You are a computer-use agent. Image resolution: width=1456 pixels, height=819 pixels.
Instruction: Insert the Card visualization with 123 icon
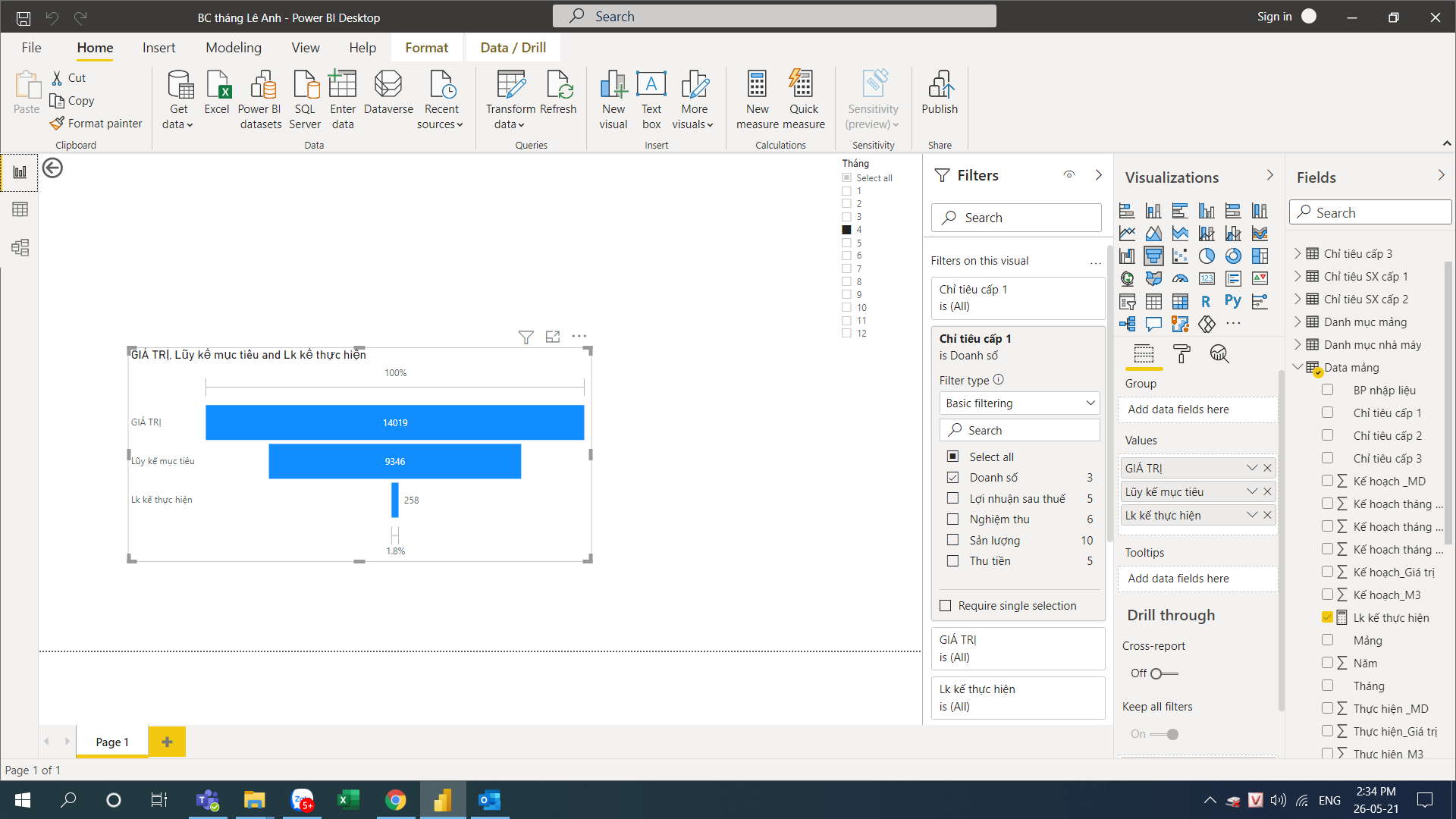pyautogui.click(x=1207, y=279)
